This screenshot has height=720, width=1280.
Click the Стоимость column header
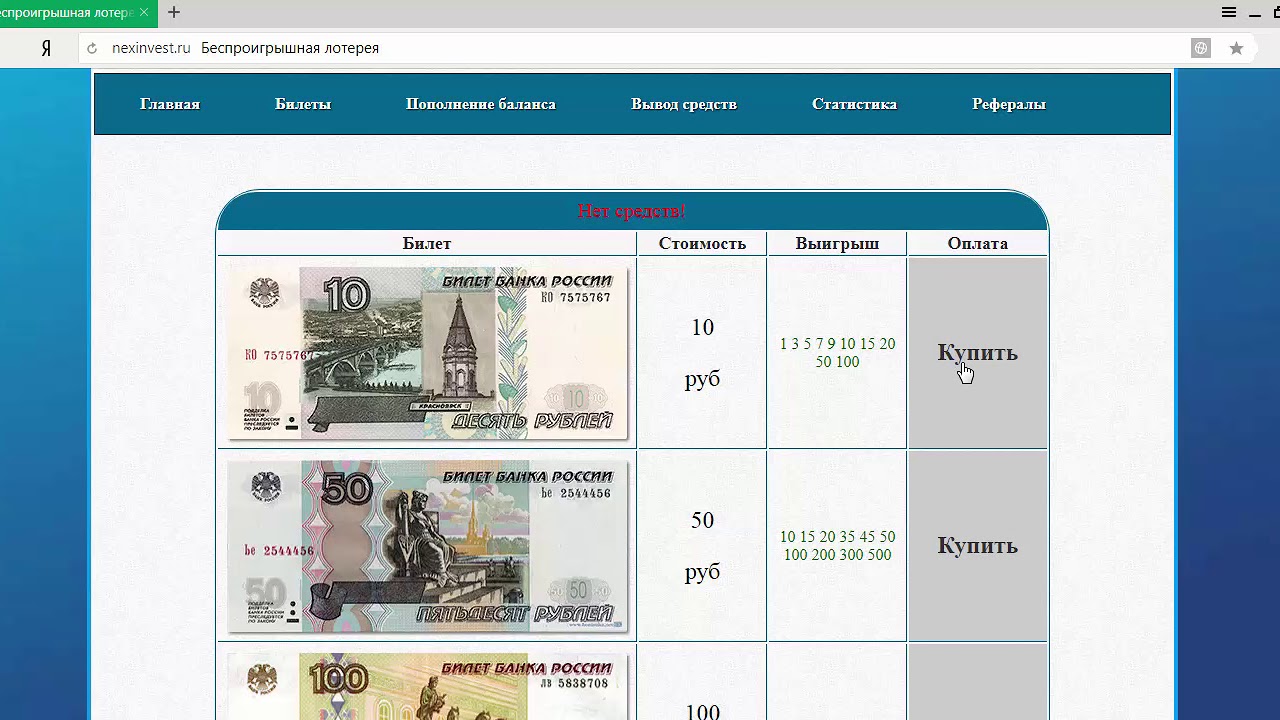[702, 243]
